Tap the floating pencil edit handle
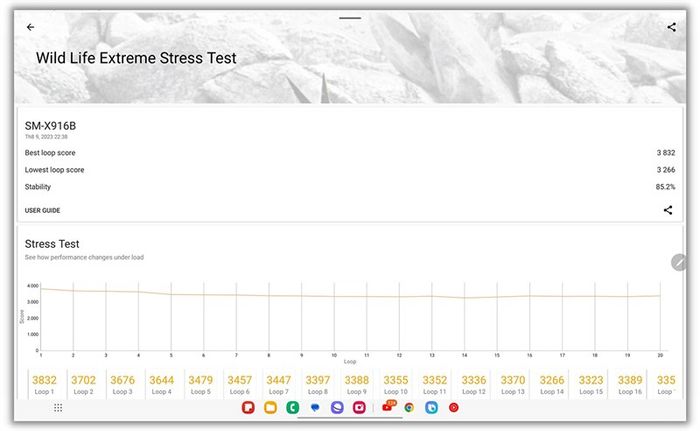Viewport: 700px width, 431px height. click(x=679, y=262)
